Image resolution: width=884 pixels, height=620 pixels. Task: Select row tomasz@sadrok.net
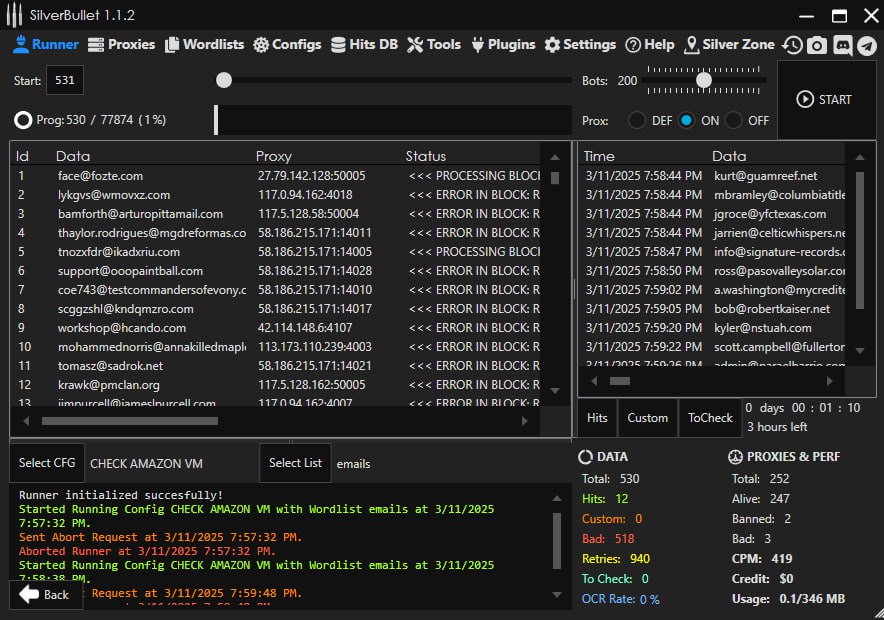tap(275, 366)
